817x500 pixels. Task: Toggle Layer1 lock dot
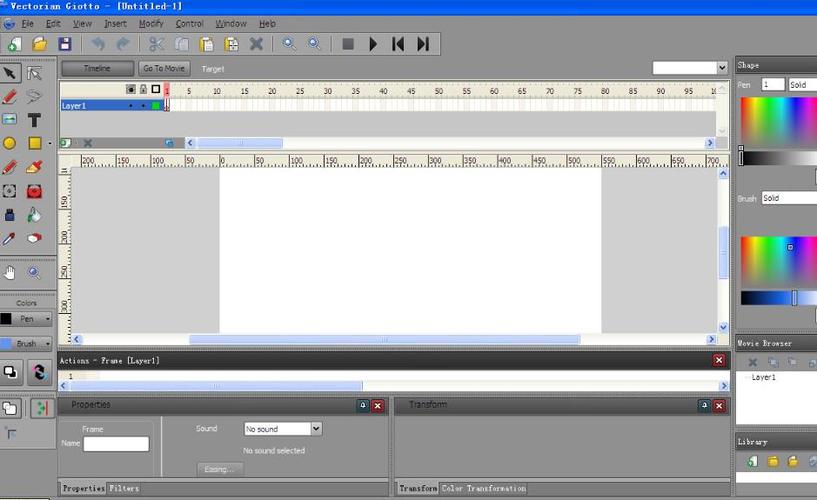[143, 105]
